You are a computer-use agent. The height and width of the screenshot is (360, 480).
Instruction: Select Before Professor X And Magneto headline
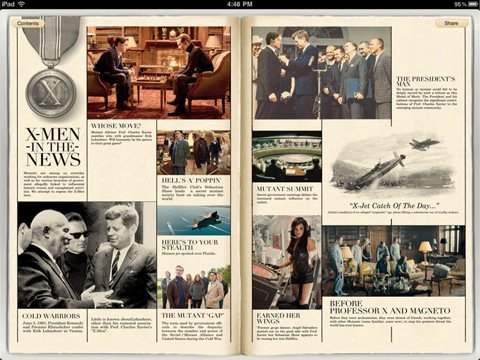(x=390, y=307)
